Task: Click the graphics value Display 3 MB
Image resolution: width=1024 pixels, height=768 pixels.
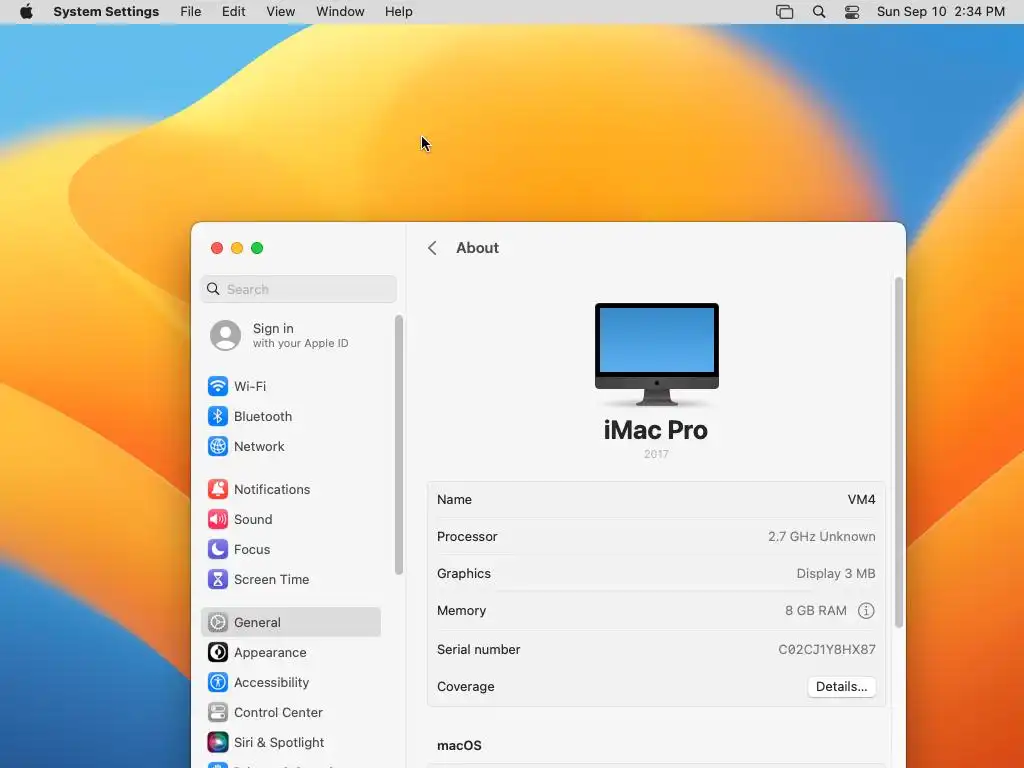Action: point(836,573)
